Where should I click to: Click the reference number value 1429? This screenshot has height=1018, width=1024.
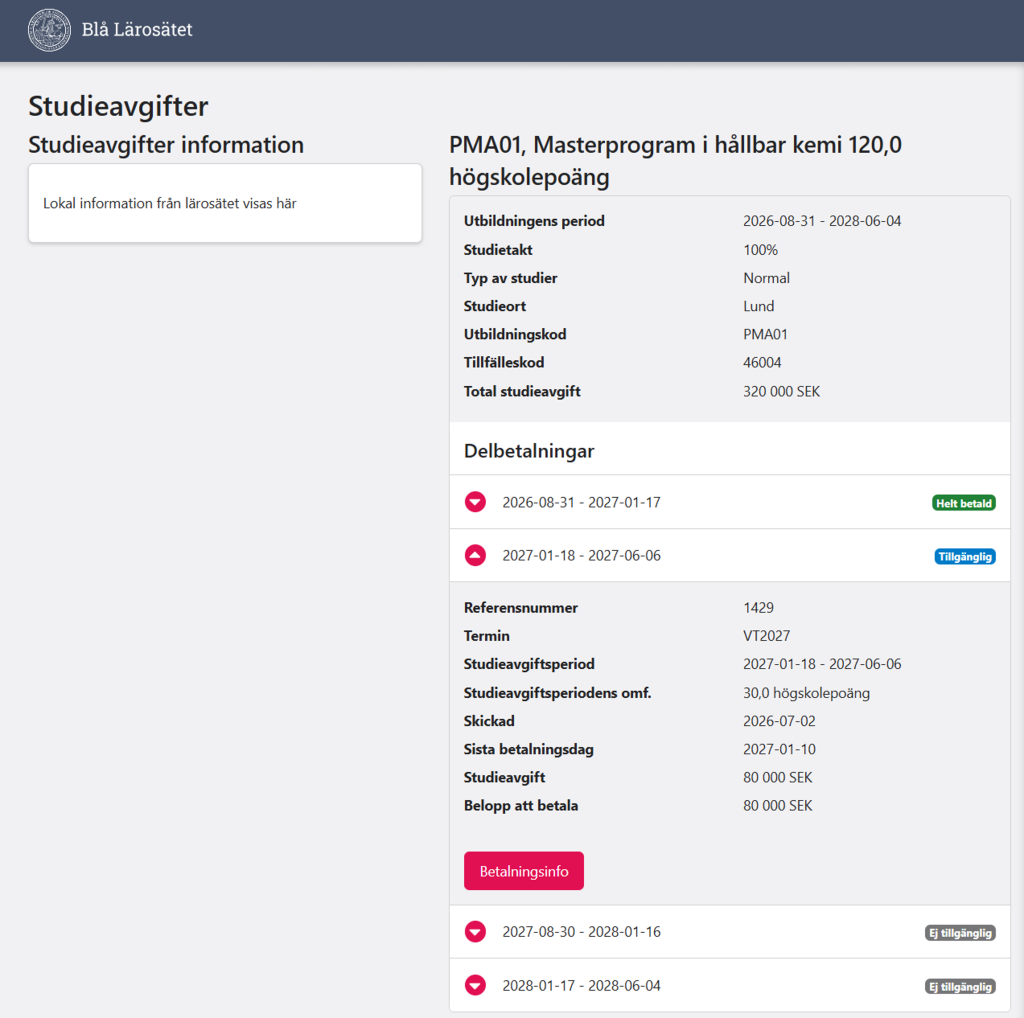(x=758, y=608)
